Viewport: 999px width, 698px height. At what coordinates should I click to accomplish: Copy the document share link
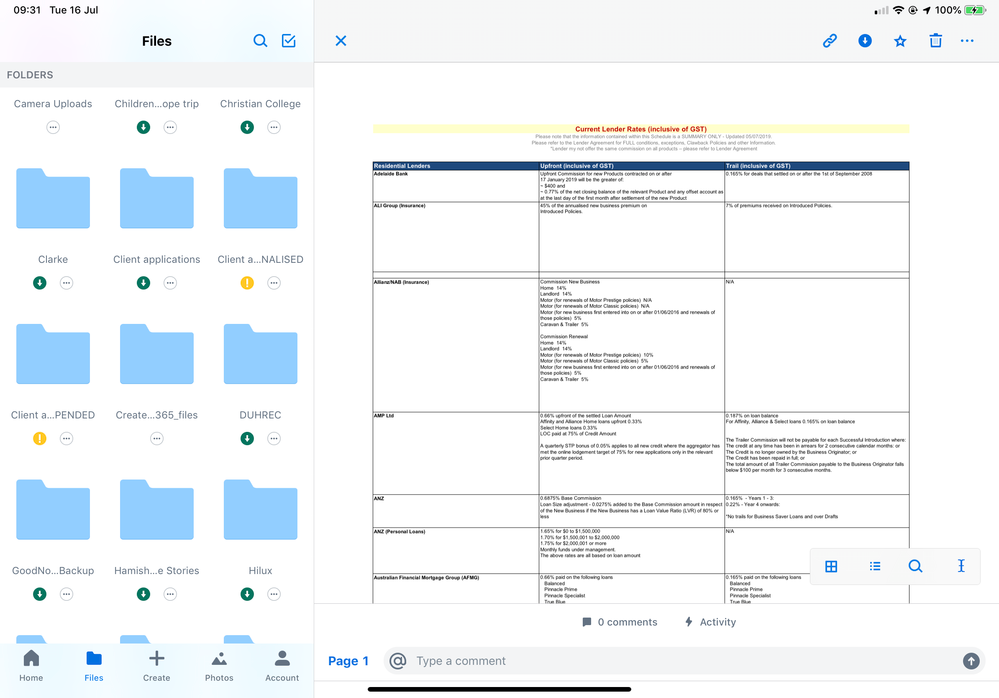coord(829,41)
